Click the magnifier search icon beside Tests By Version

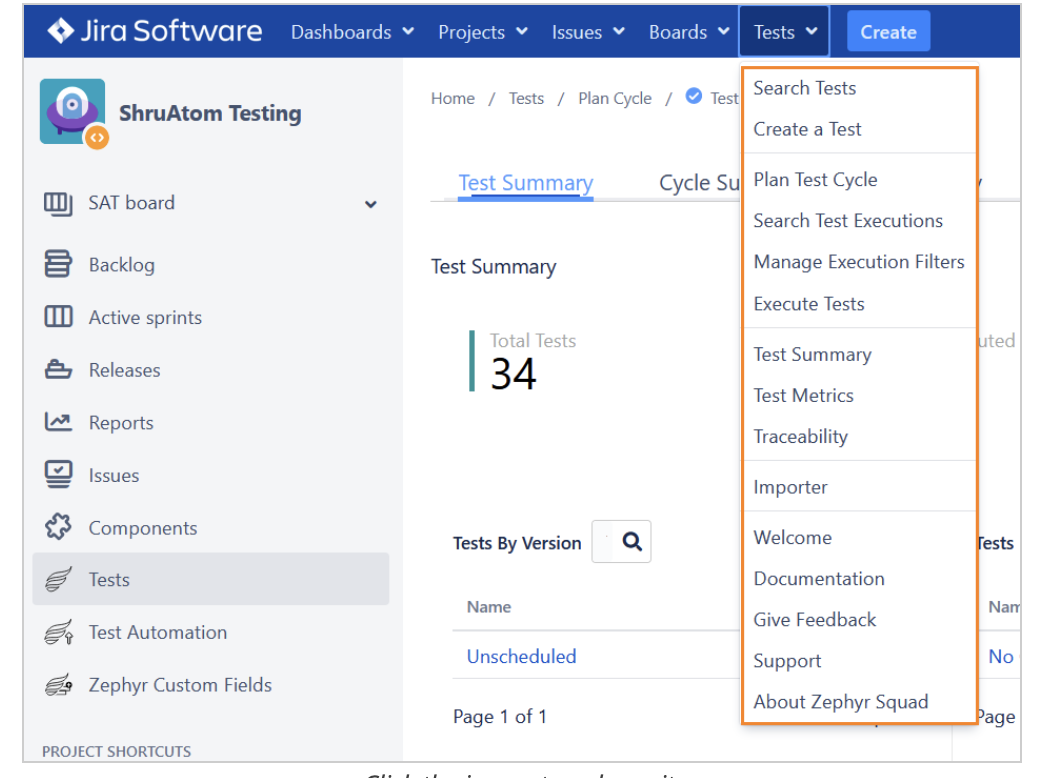coord(632,542)
